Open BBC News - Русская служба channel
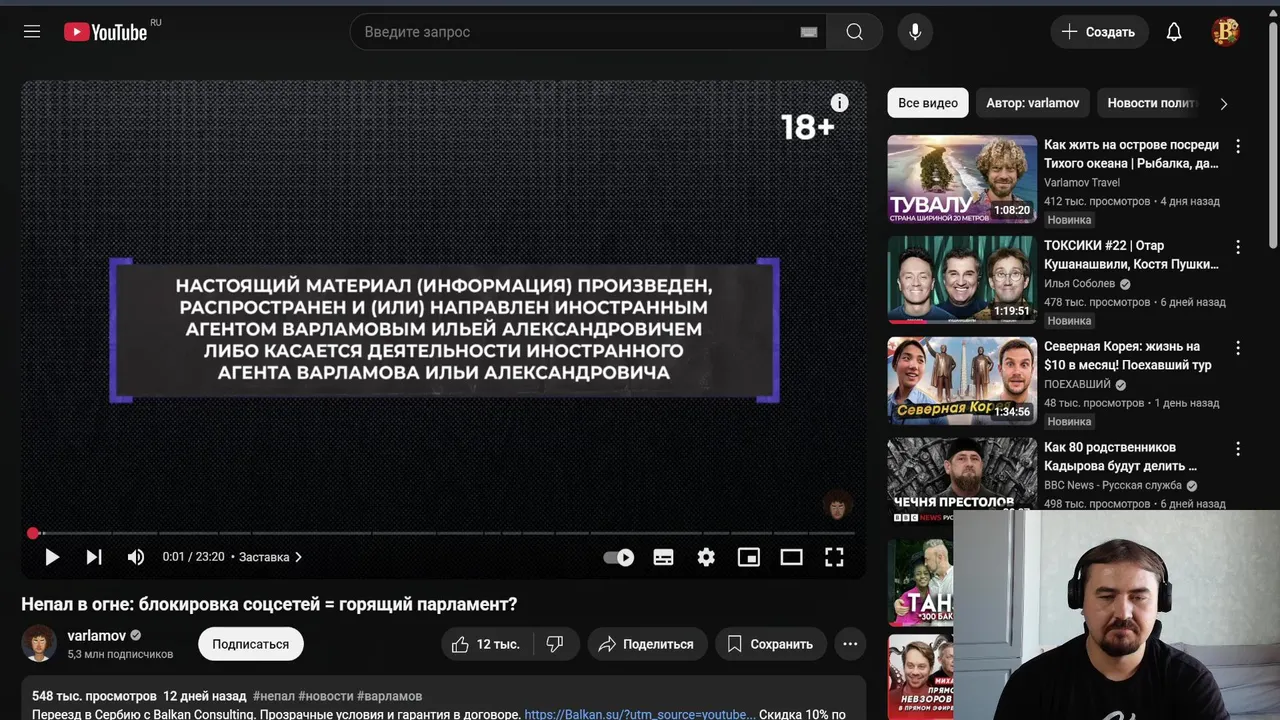Viewport: 1280px width, 720px height. [x=1113, y=486]
